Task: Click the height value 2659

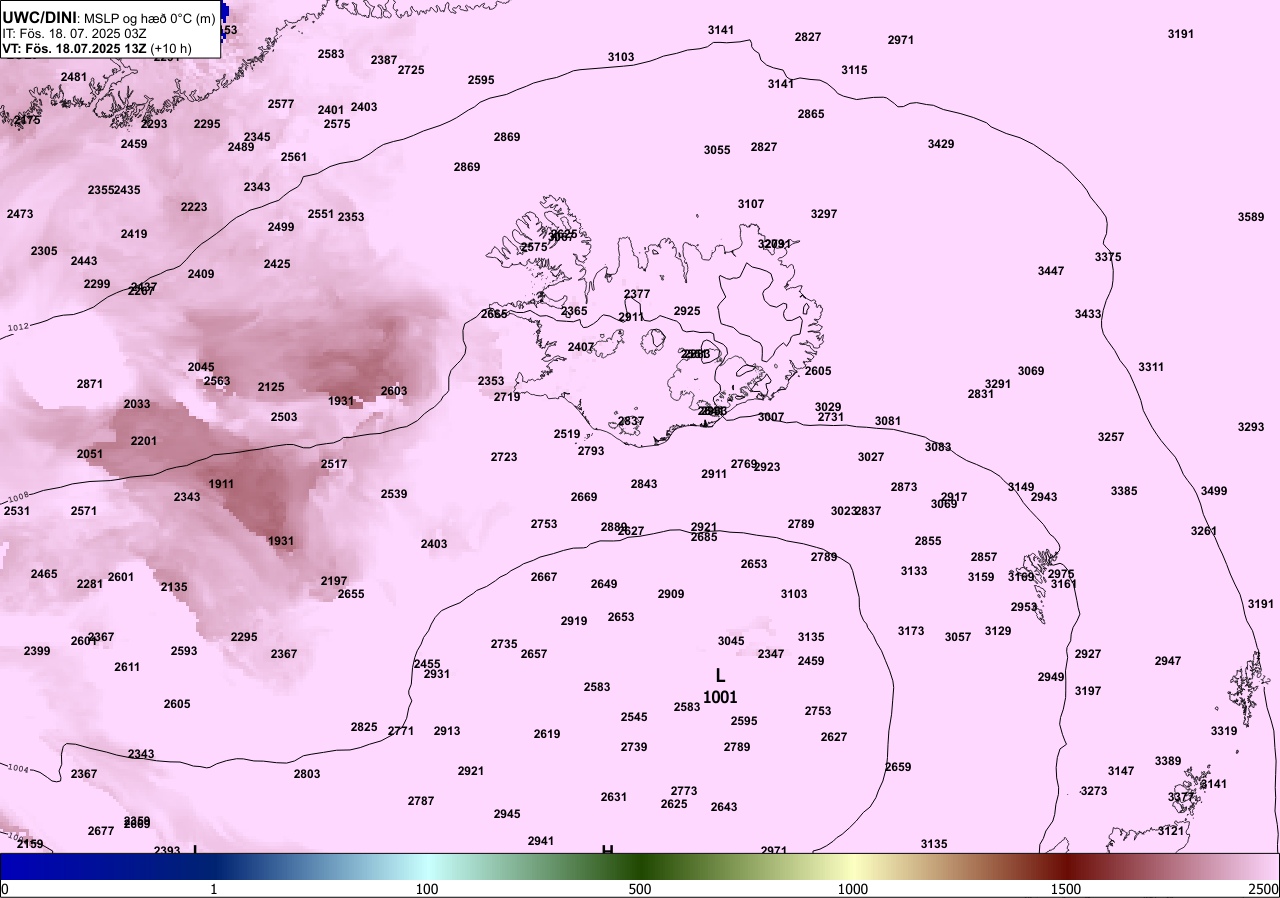Action: [898, 767]
